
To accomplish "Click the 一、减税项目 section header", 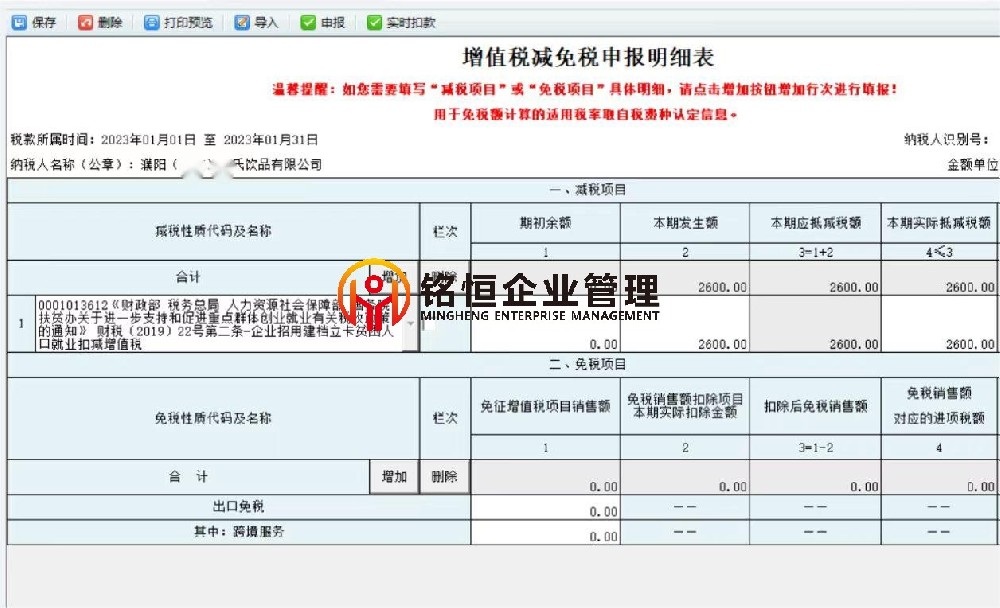I will pos(587,190).
